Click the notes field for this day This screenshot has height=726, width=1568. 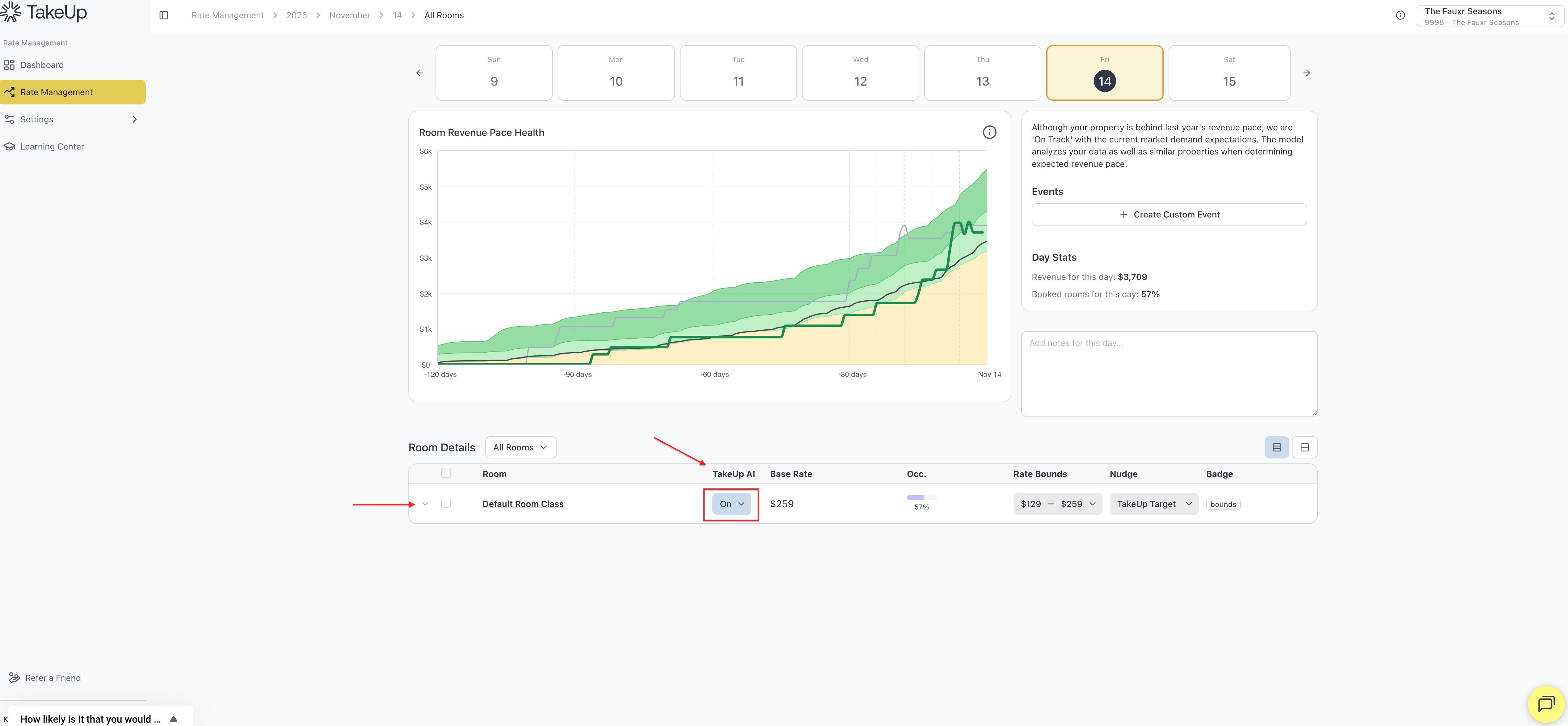1169,374
